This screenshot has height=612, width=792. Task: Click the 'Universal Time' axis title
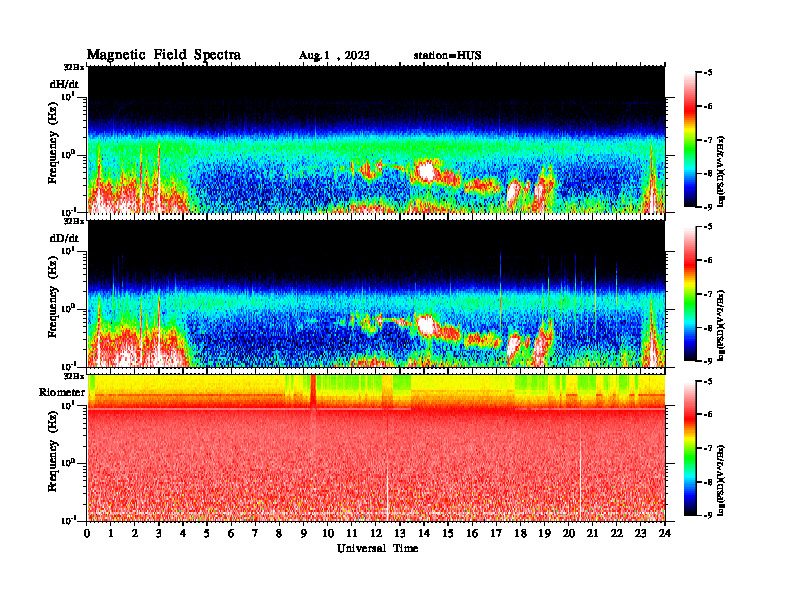click(x=377, y=548)
